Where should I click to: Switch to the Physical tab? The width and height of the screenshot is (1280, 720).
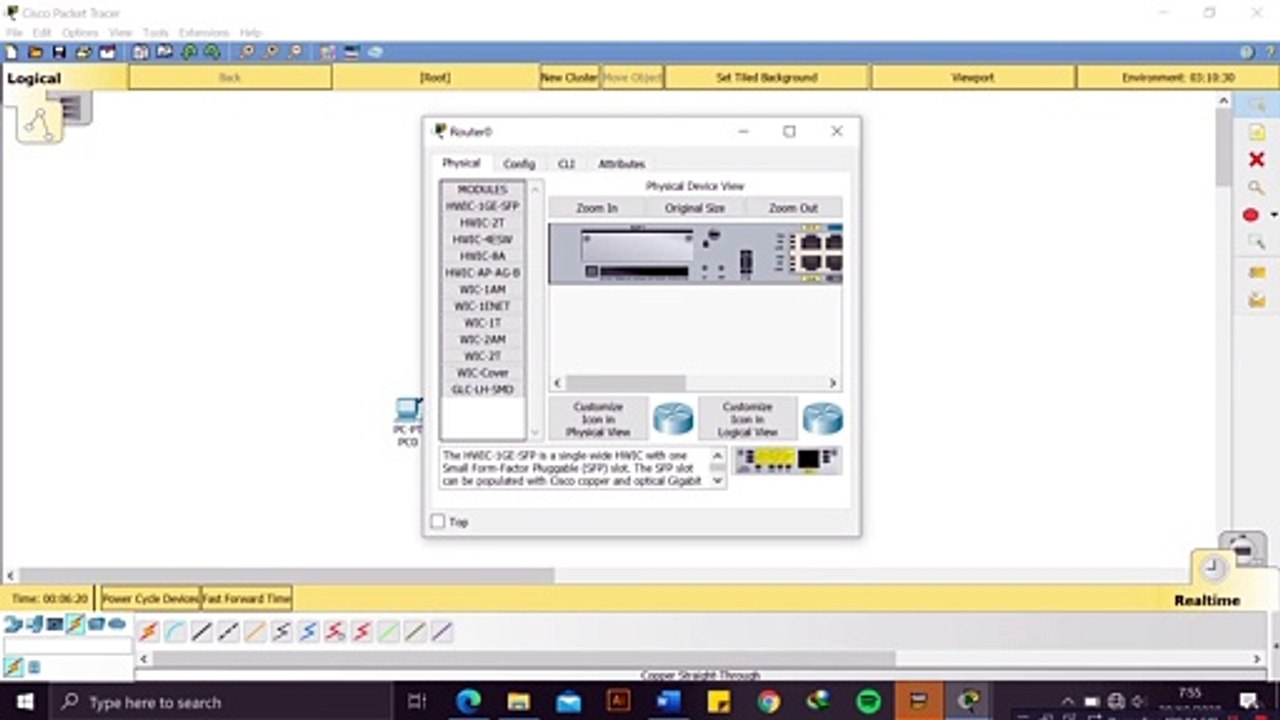pyautogui.click(x=461, y=163)
